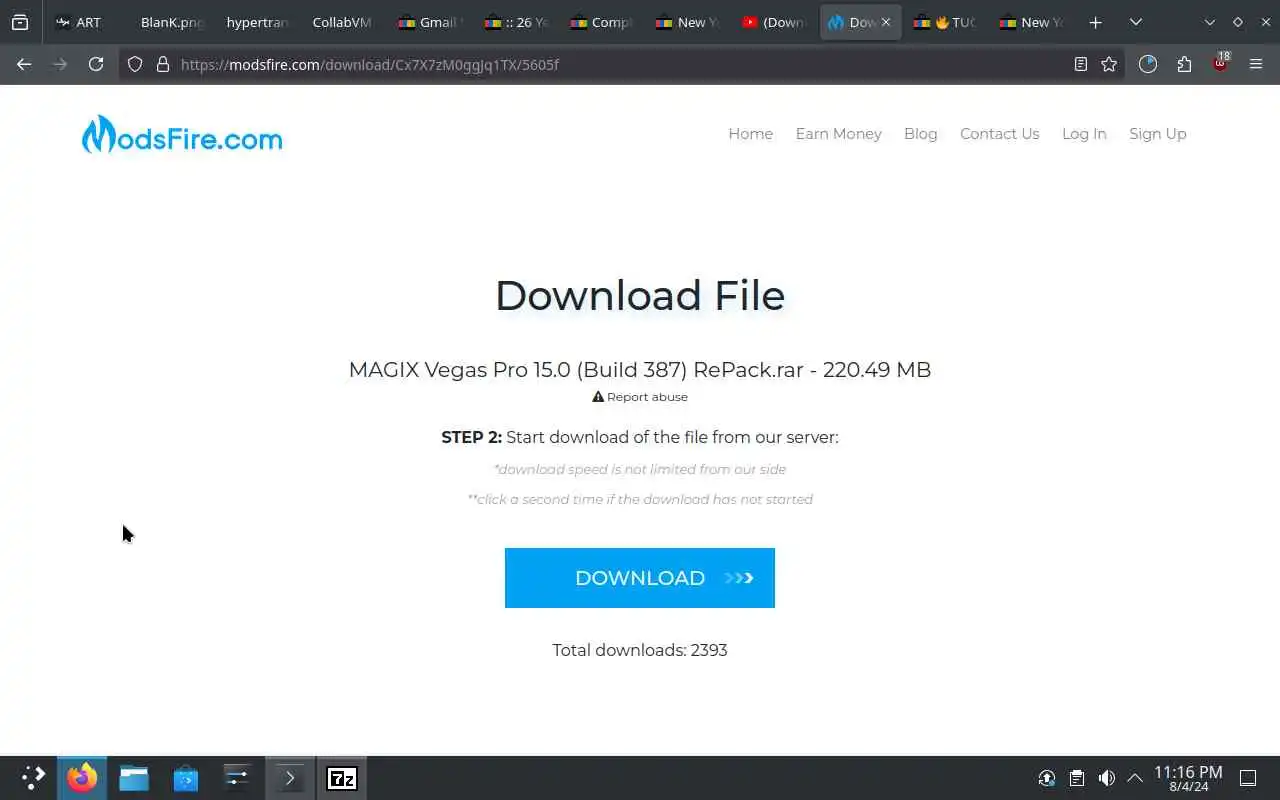Click the Sign Up link
Screen dimensions: 1280x800
1157,134
